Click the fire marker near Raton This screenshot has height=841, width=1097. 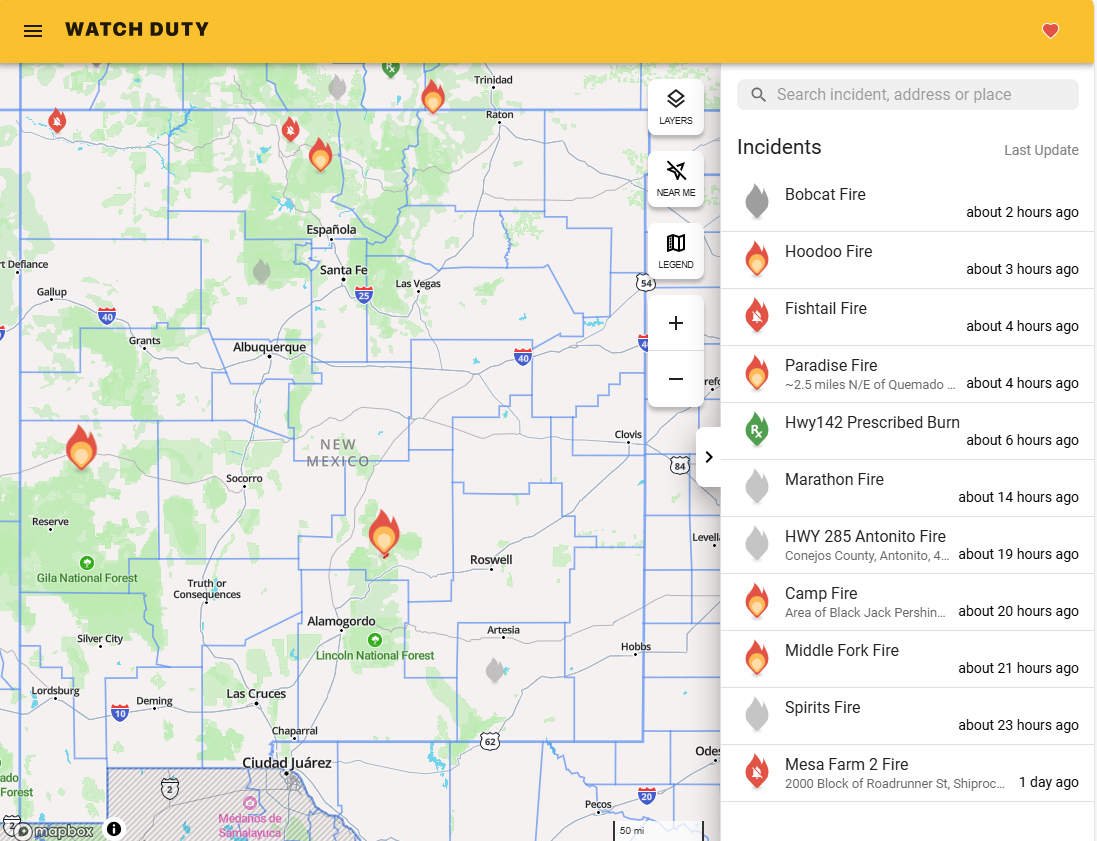click(433, 97)
